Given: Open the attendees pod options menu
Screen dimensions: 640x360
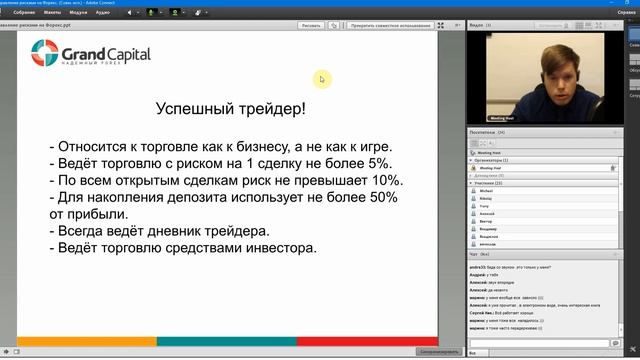Looking at the screenshot, I should pyautogui.click(x=616, y=132).
